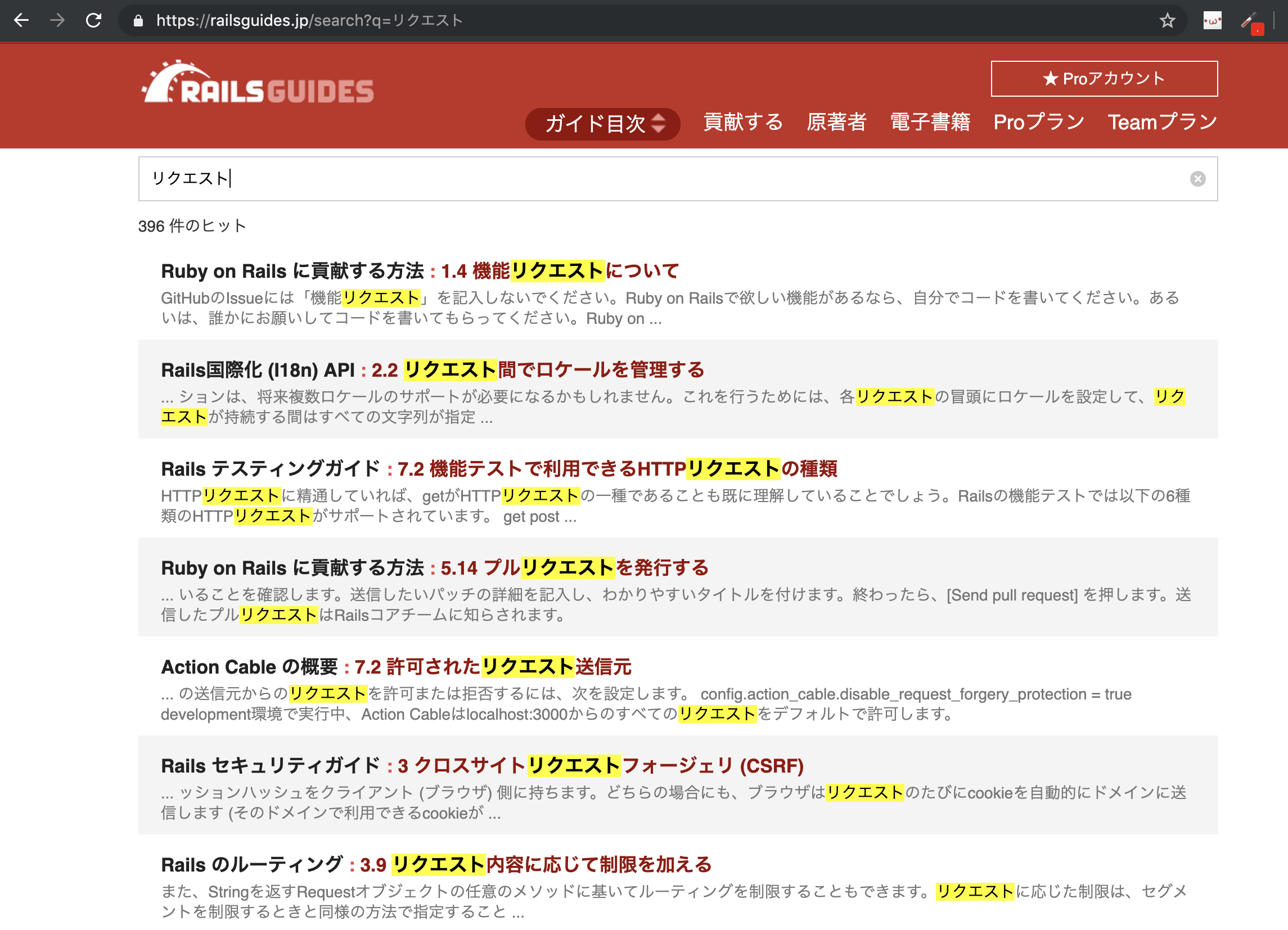Click snippet about cookieを自動的にドメインに送信
The height and width of the screenshot is (930, 1288).
tap(674, 803)
